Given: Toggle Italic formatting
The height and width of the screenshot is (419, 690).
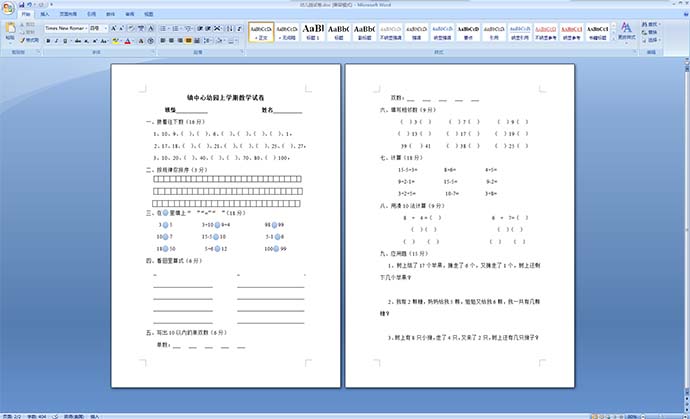Looking at the screenshot, I should (x=56, y=41).
